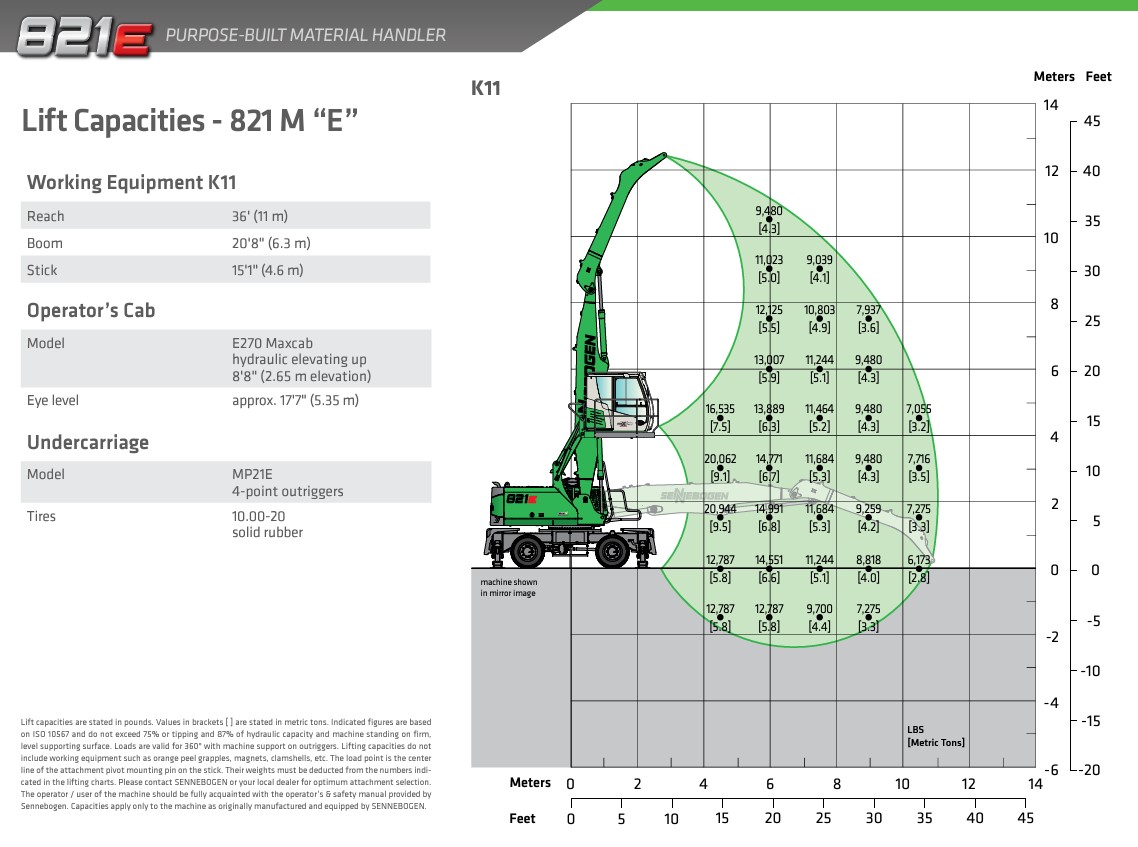This screenshot has height=847, width=1138.
Task: Click the "4-point outriggers" text
Action: pos(287,491)
